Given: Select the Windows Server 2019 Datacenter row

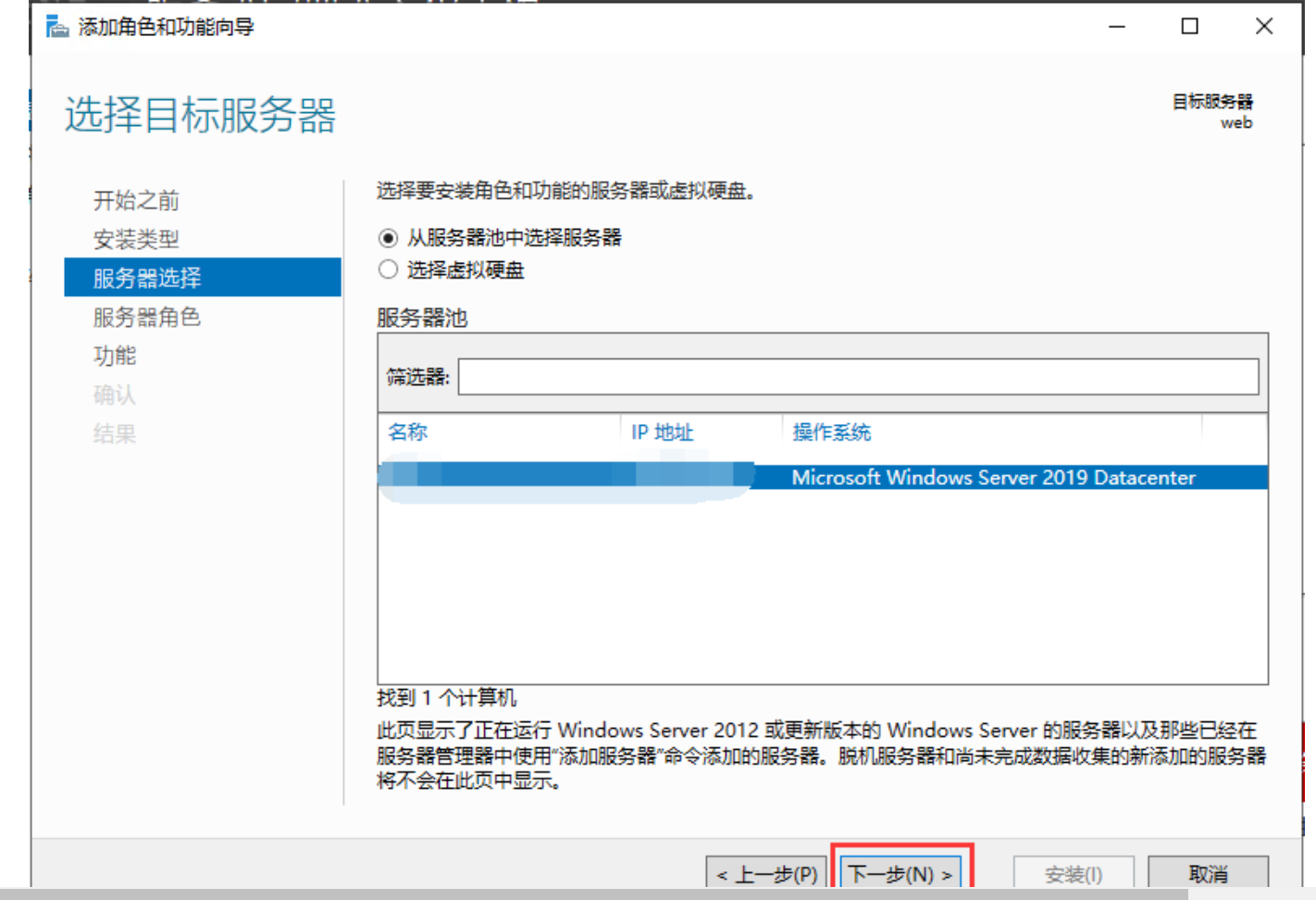Looking at the screenshot, I should coord(993,477).
